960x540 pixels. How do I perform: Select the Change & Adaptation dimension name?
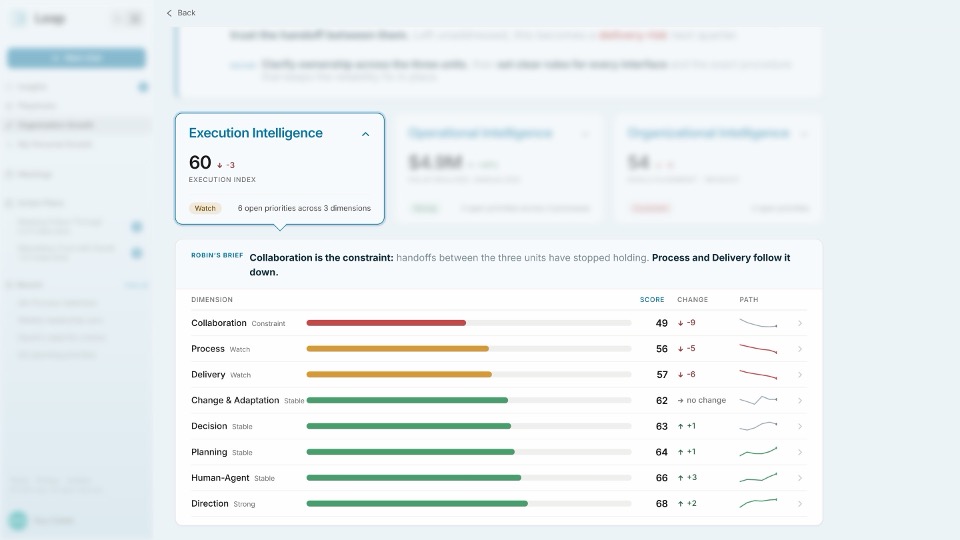click(x=235, y=400)
